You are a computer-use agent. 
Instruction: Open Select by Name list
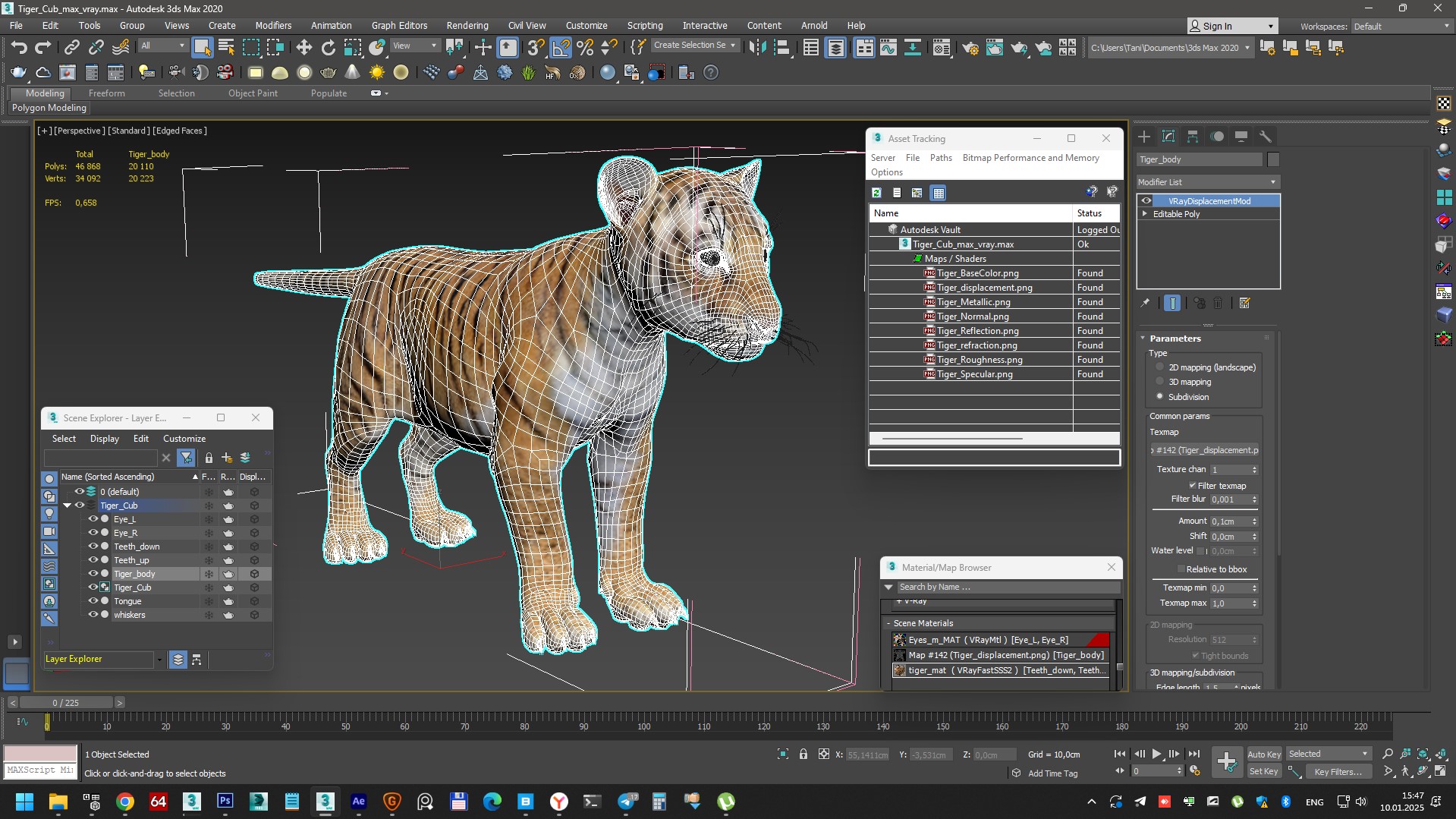[226, 48]
